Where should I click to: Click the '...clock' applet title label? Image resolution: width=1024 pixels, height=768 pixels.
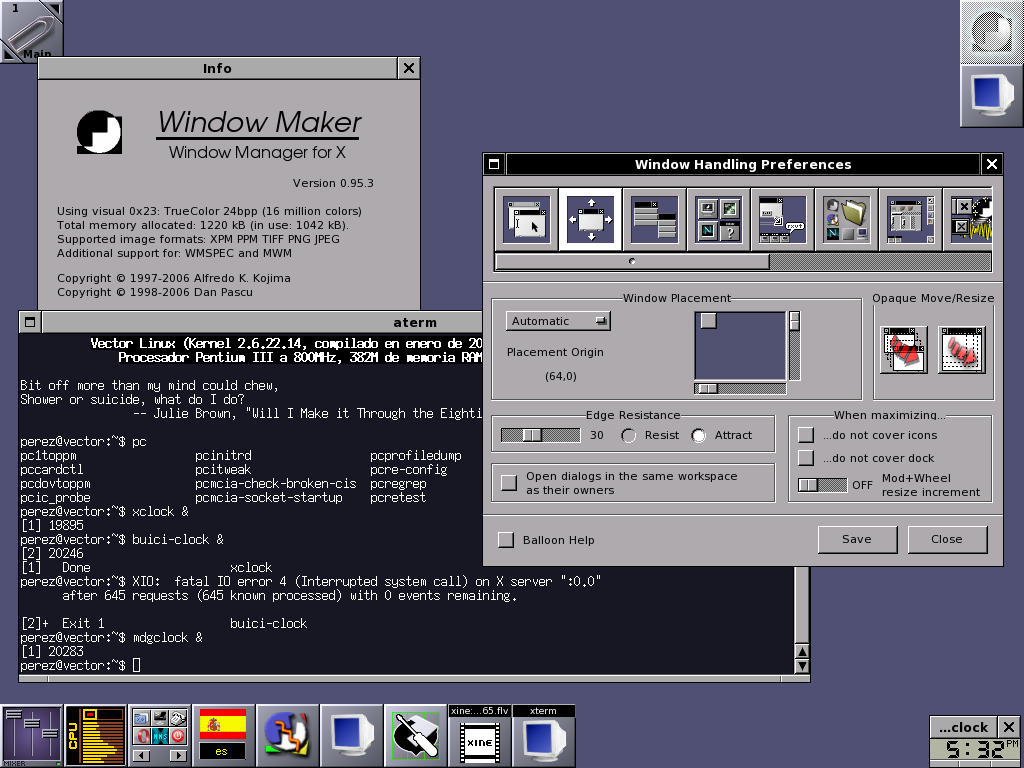pos(964,727)
